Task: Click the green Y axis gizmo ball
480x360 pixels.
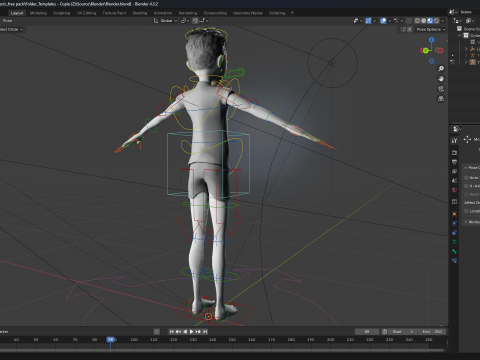Action: click(x=426, y=50)
